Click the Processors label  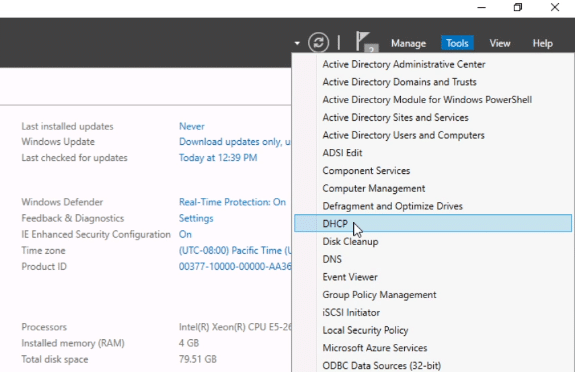click(44, 327)
